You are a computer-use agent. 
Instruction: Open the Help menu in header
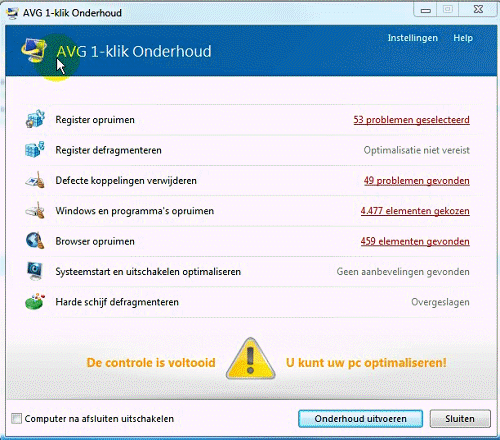463,38
